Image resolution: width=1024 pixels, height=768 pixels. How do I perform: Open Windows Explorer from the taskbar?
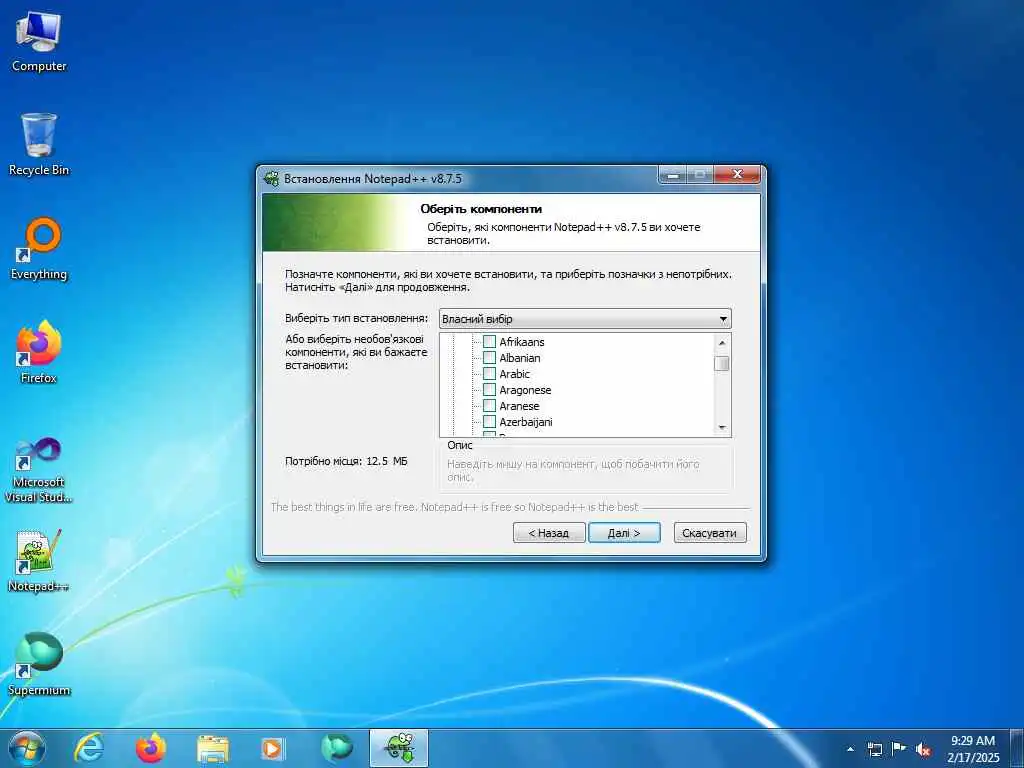(x=213, y=748)
